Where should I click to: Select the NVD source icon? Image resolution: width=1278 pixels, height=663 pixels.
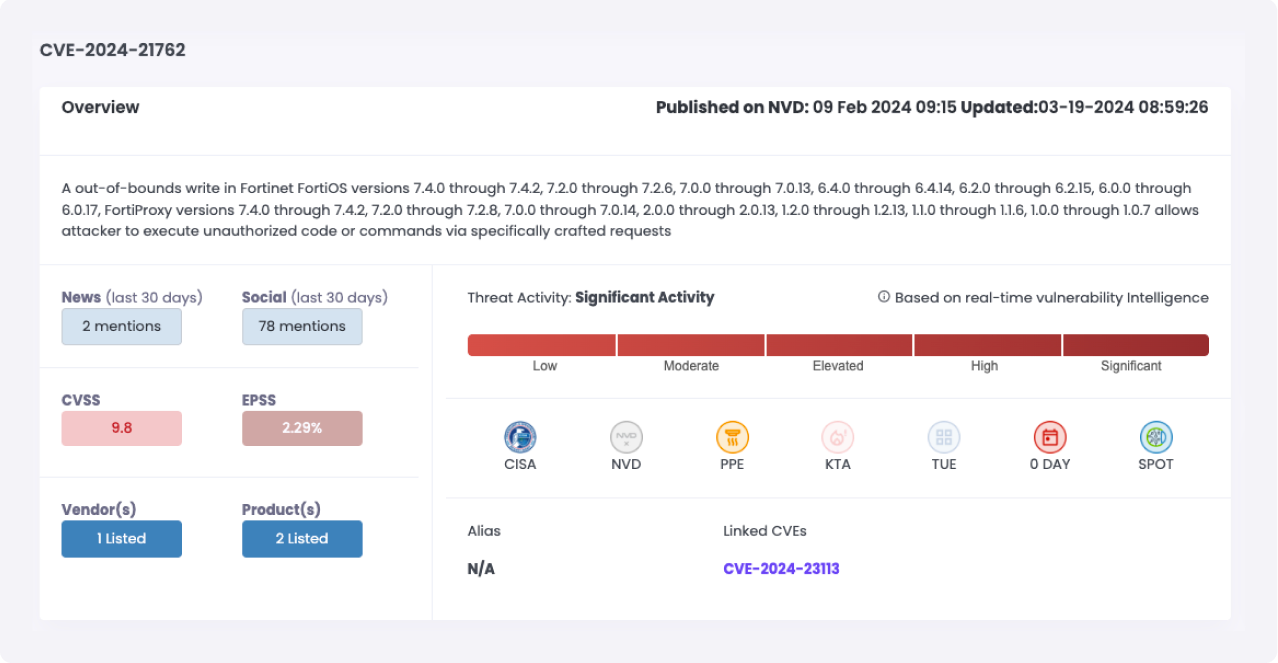(x=626, y=437)
